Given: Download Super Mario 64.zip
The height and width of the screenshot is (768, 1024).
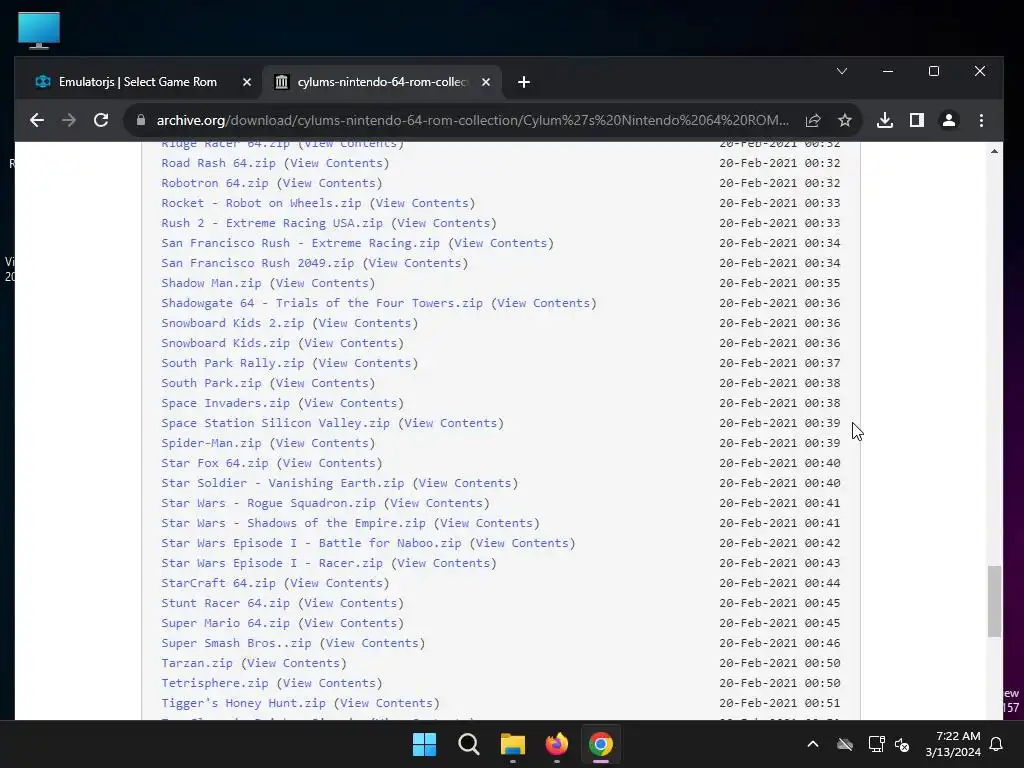Looking at the screenshot, I should tap(225, 623).
